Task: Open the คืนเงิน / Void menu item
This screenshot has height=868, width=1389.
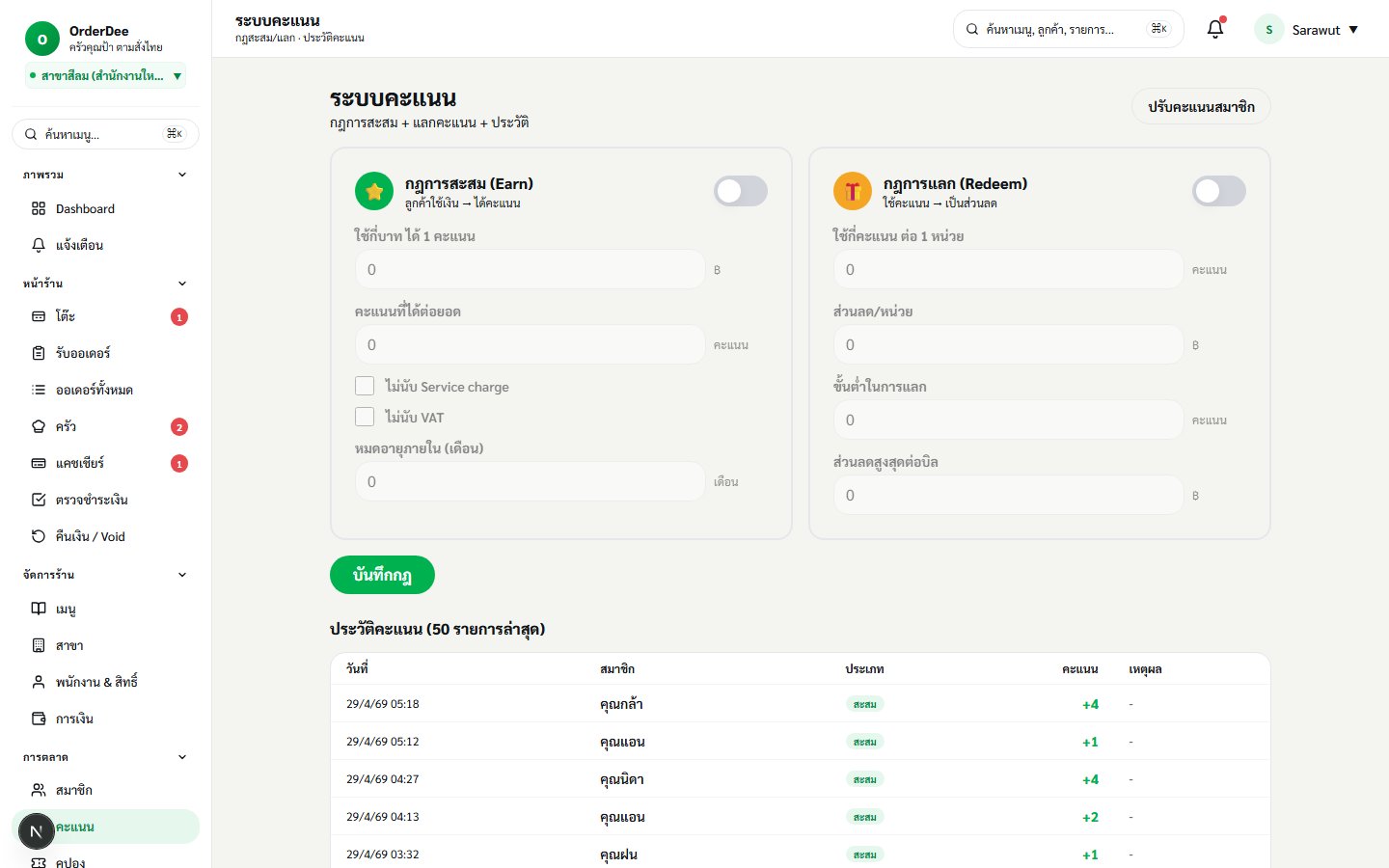Action: (x=105, y=536)
